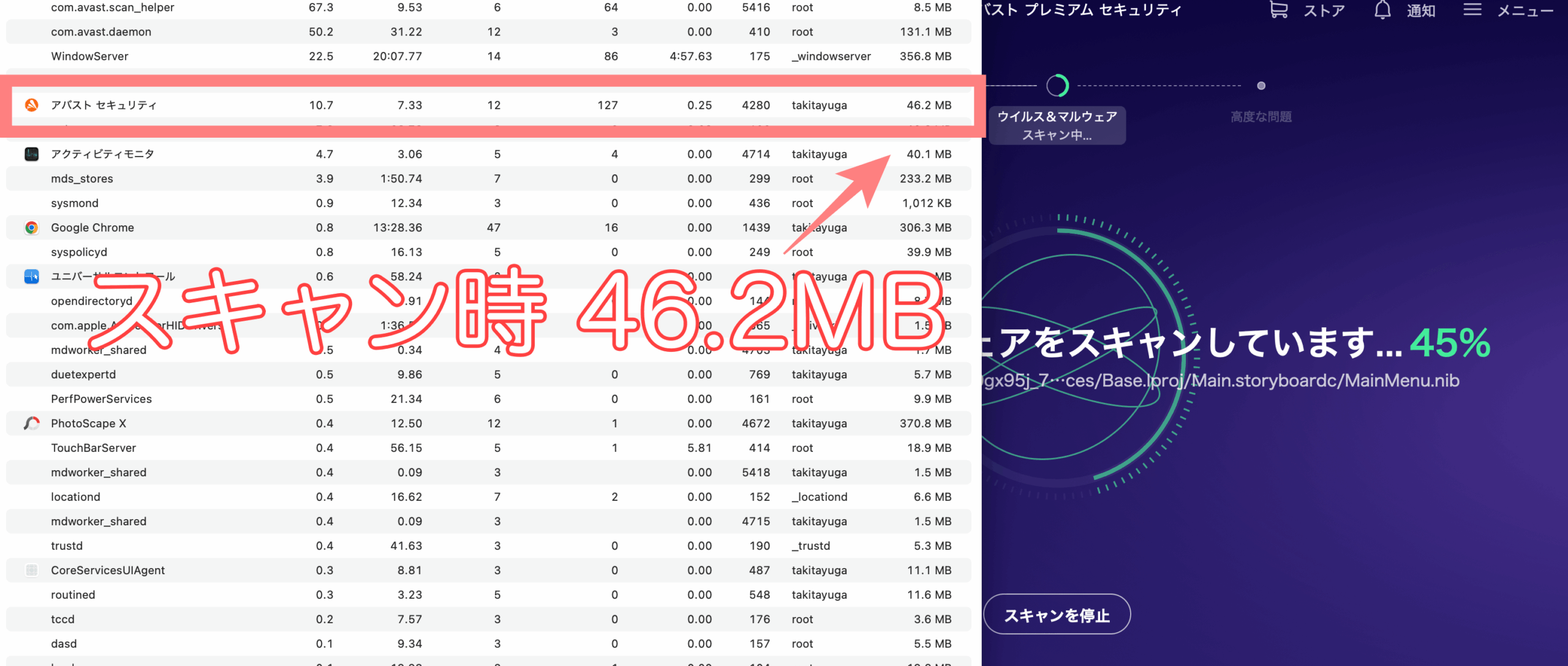Open the Avast notifications bell icon
The width and height of the screenshot is (1568, 666).
[x=1382, y=10]
